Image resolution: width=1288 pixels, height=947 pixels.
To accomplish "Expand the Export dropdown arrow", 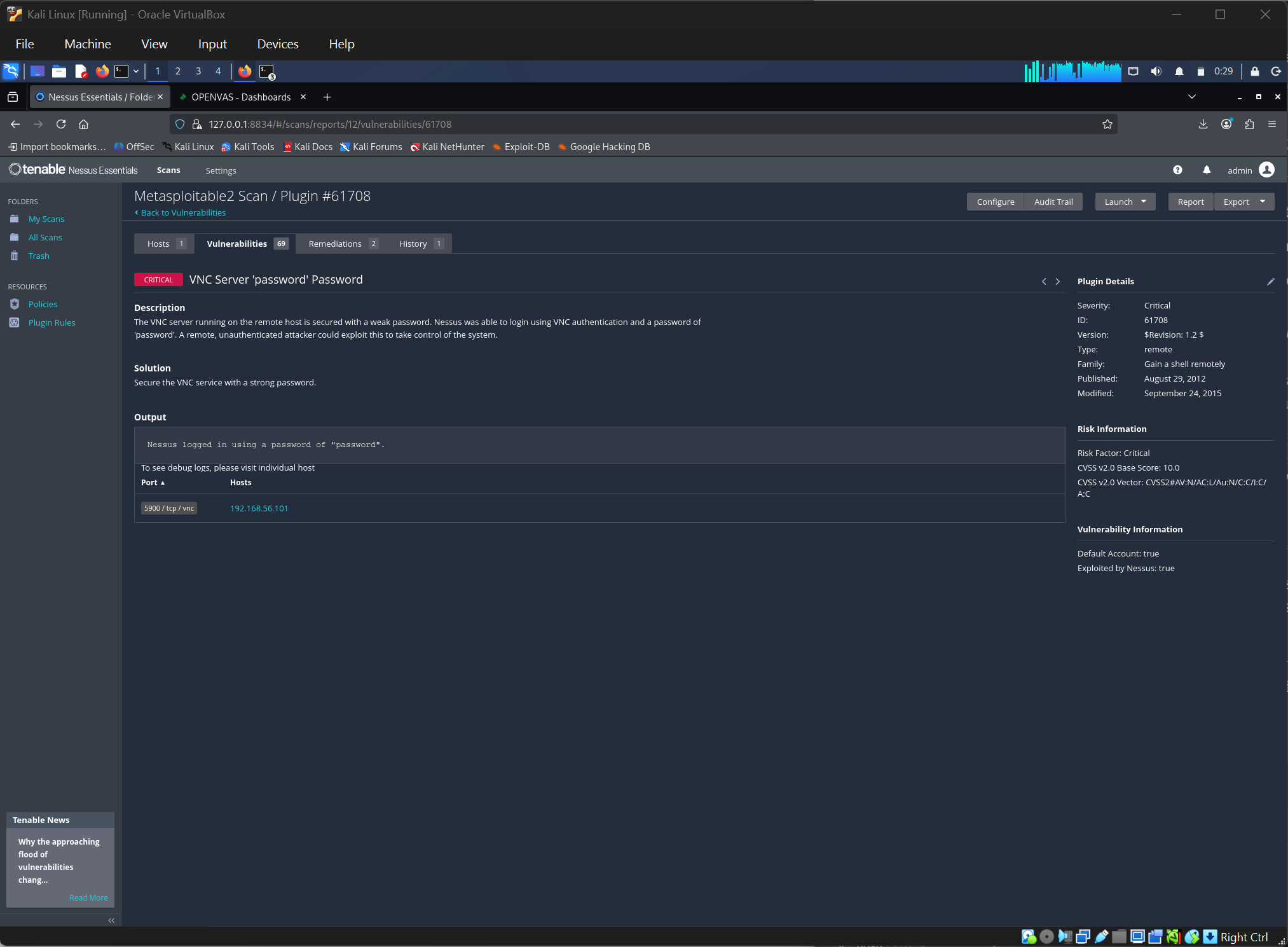I will [x=1263, y=202].
